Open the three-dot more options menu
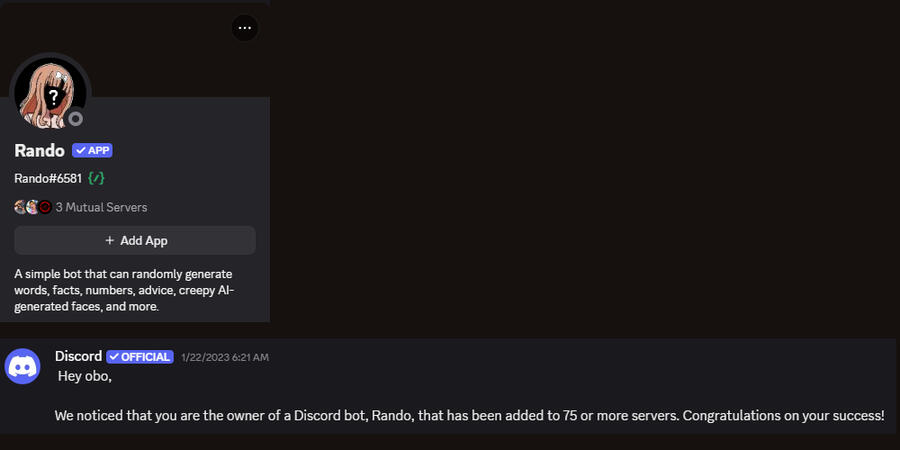The height and width of the screenshot is (450, 900). [245, 28]
